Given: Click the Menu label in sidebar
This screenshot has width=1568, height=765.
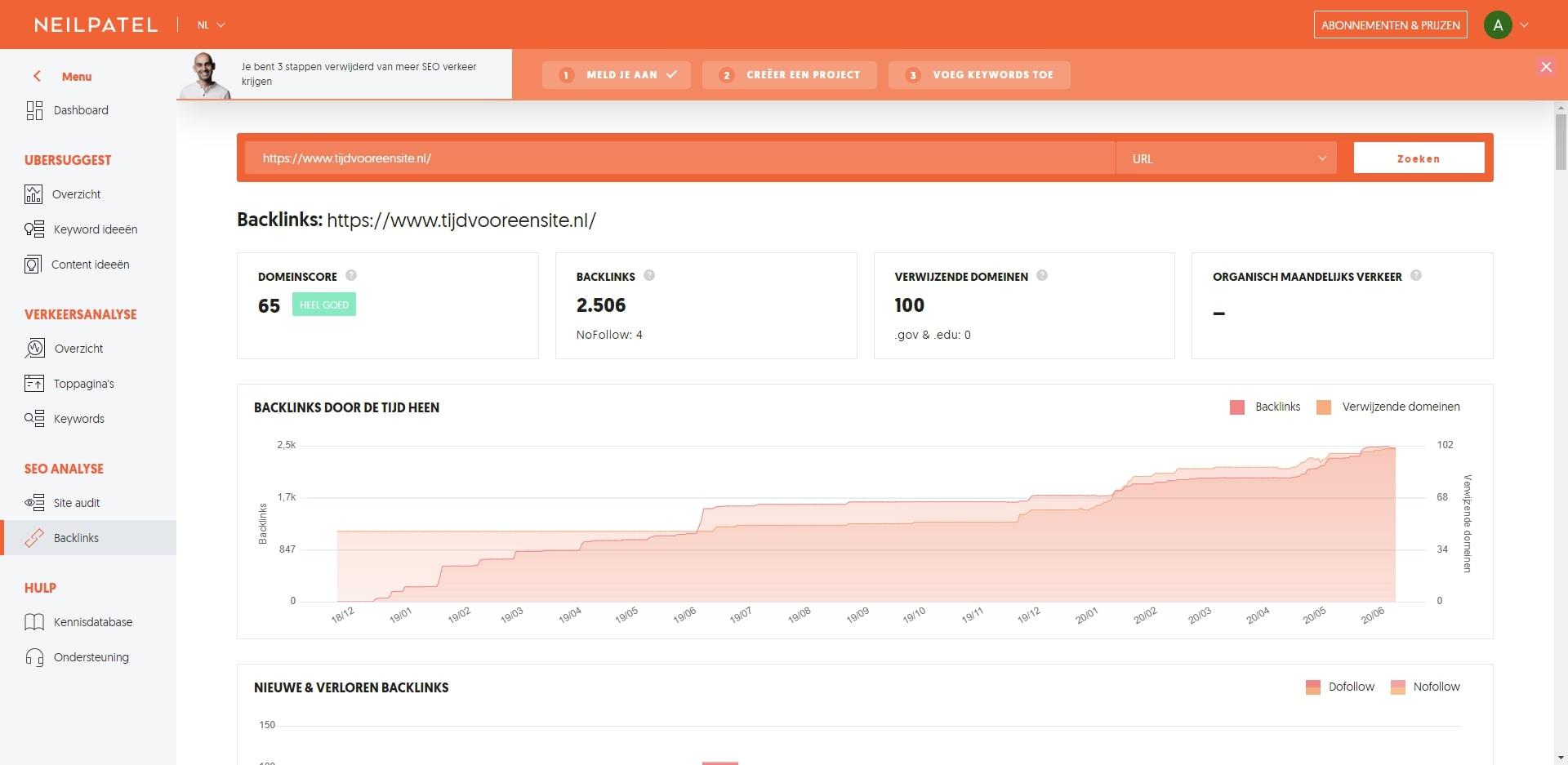Looking at the screenshot, I should [x=77, y=77].
